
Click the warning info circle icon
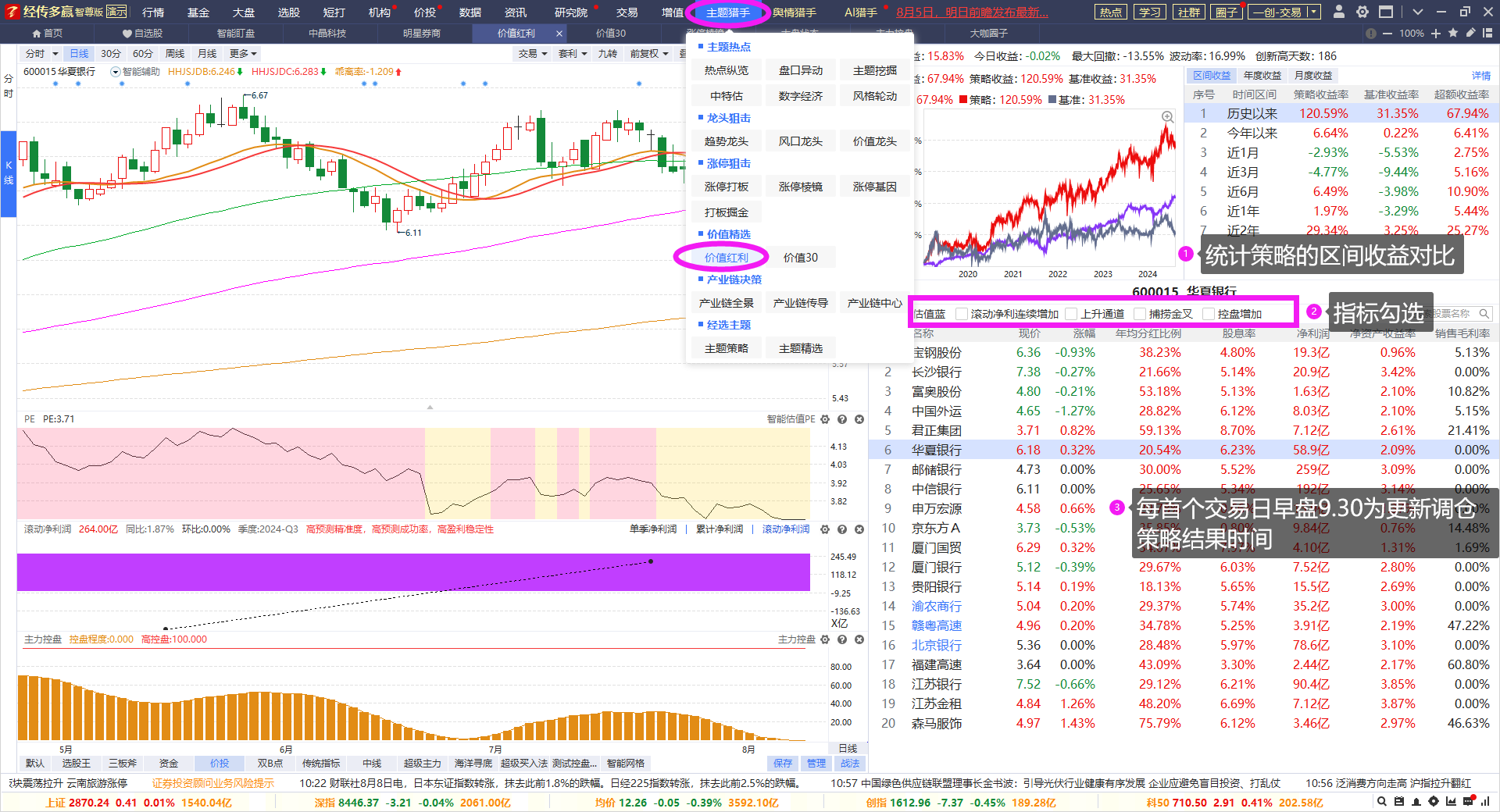1371,34
